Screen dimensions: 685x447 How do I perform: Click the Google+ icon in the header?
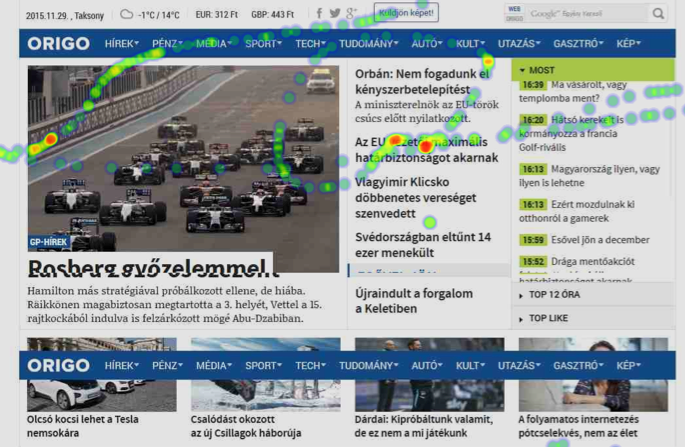(351, 14)
